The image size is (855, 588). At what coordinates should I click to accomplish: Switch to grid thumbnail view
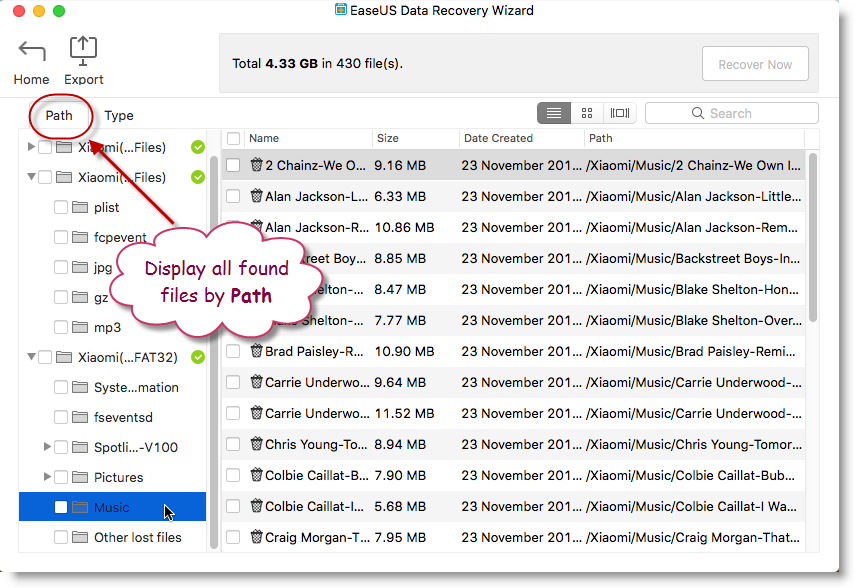coord(587,113)
